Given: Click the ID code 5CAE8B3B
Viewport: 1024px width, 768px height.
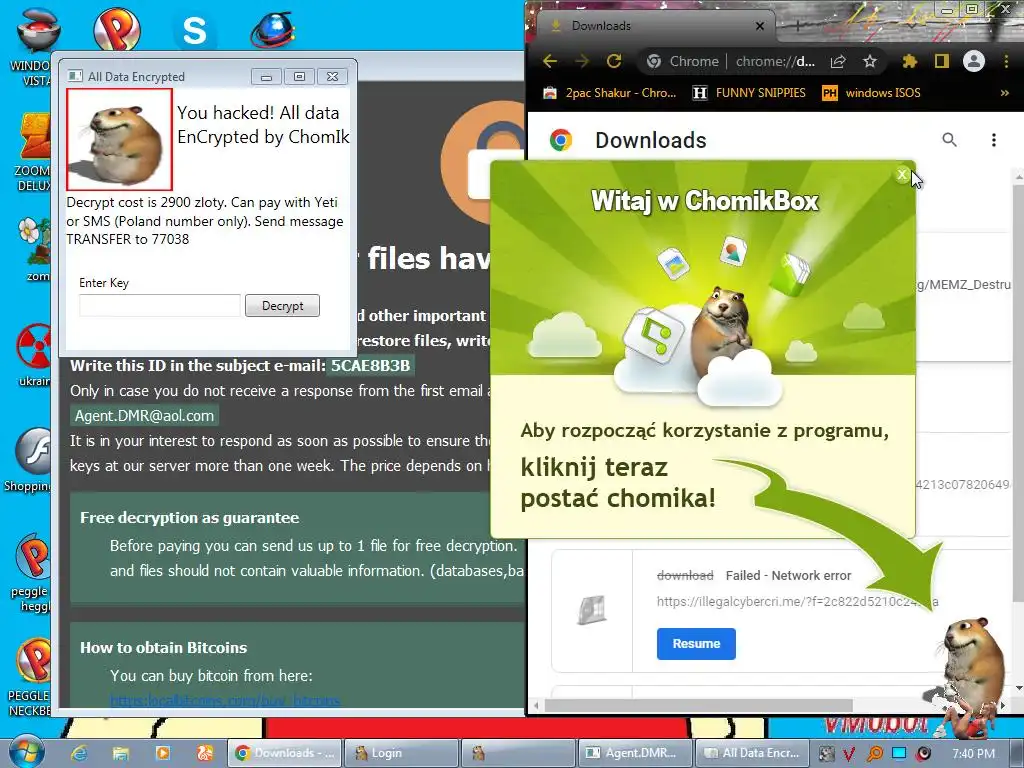Looking at the screenshot, I should [370, 365].
